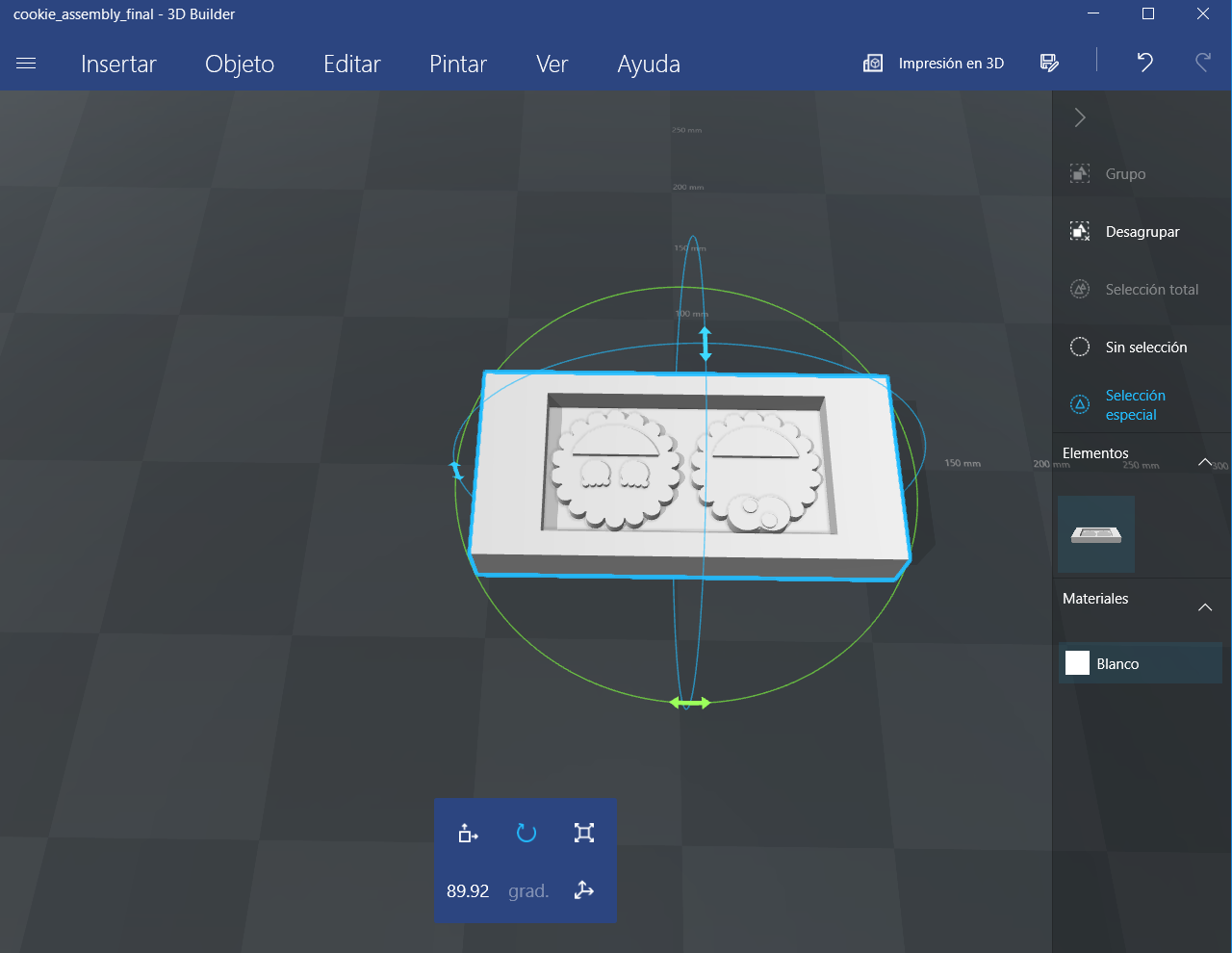Viewport: 1232px width, 953px height.
Task: Click the rotation axis selector icon
Action: pos(584,890)
